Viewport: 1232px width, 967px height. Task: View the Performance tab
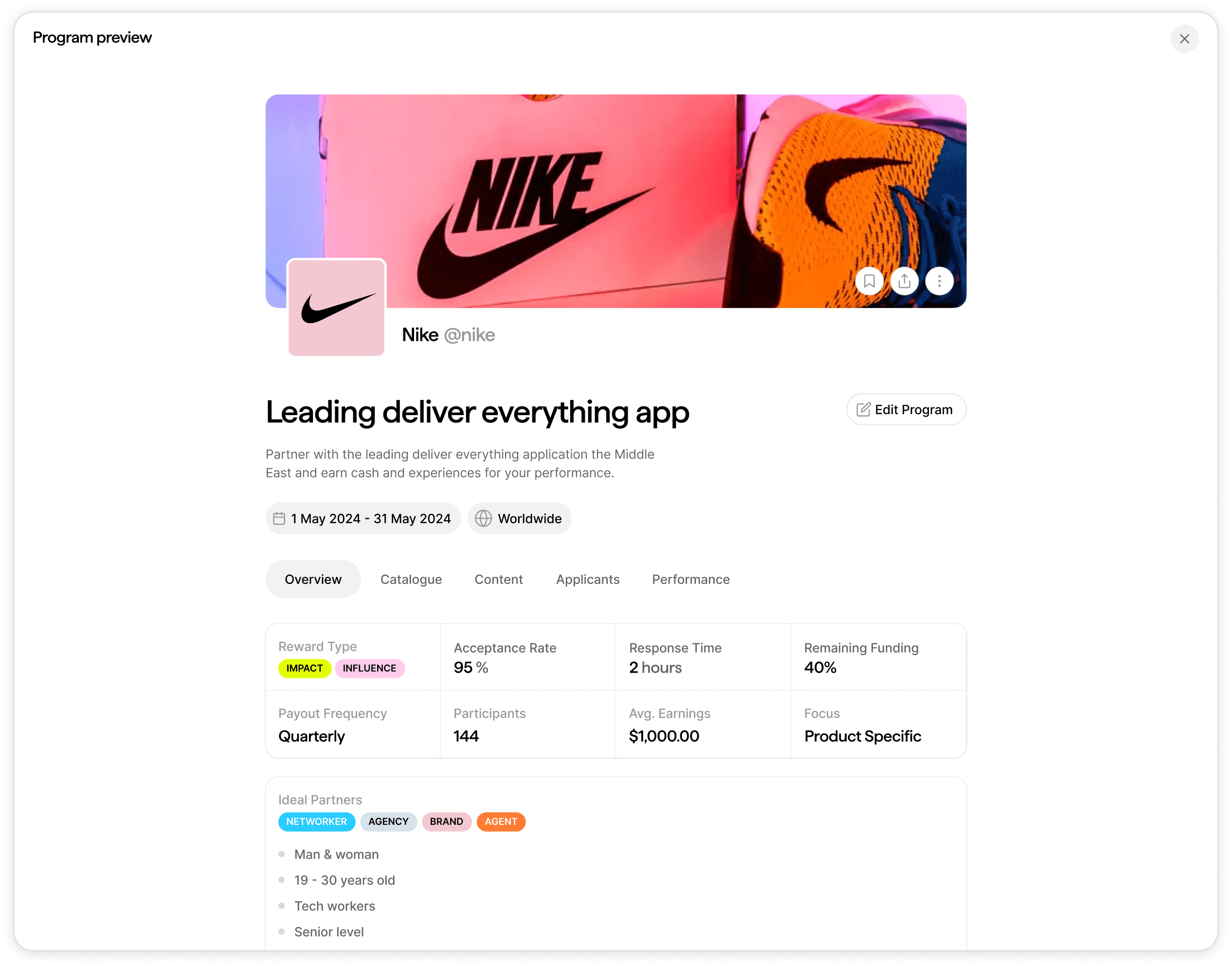pyautogui.click(x=690, y=579)
